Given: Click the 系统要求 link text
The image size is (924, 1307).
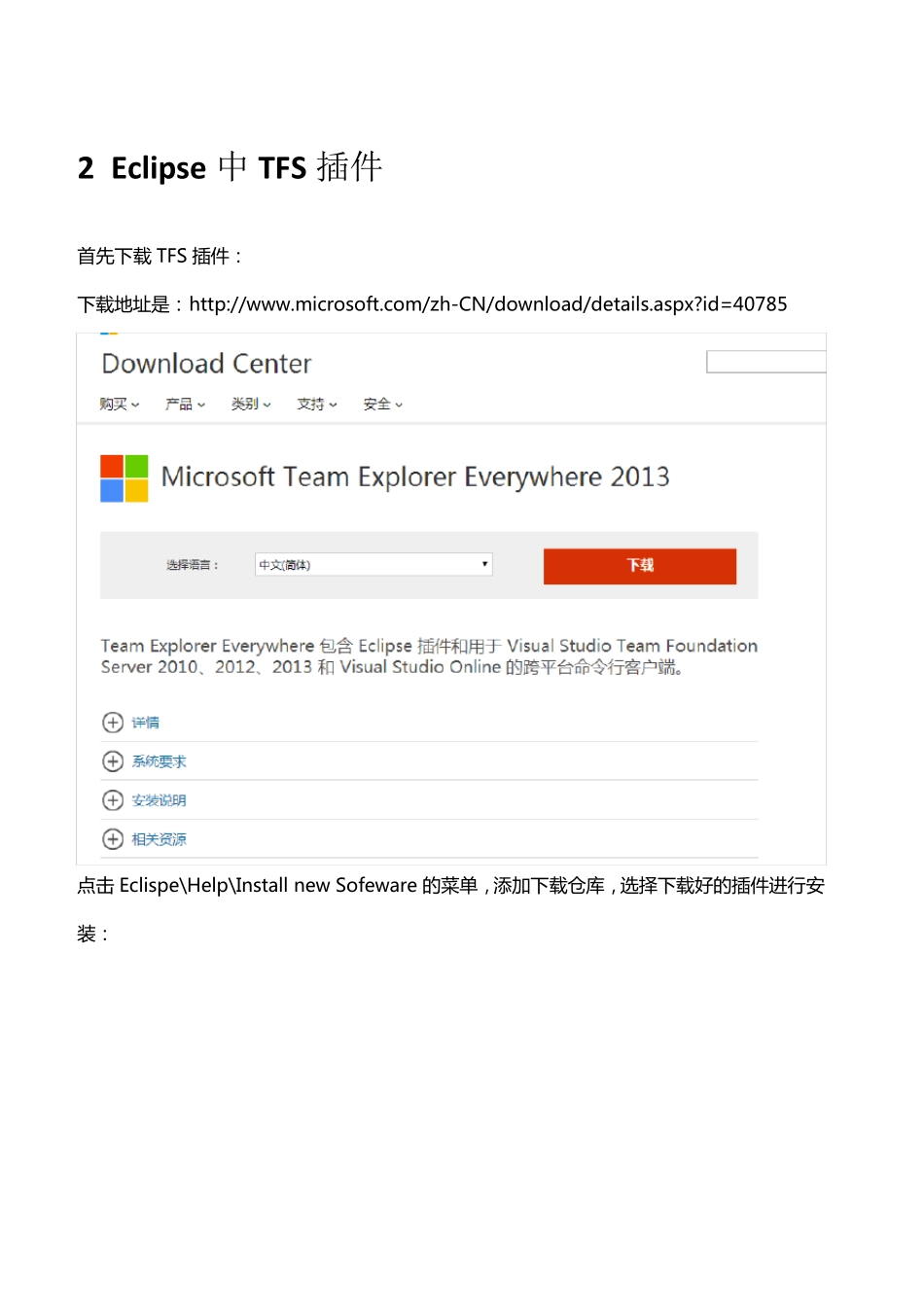Looking at the screenshot, I should pyautogui.click(x=160, y=761).
